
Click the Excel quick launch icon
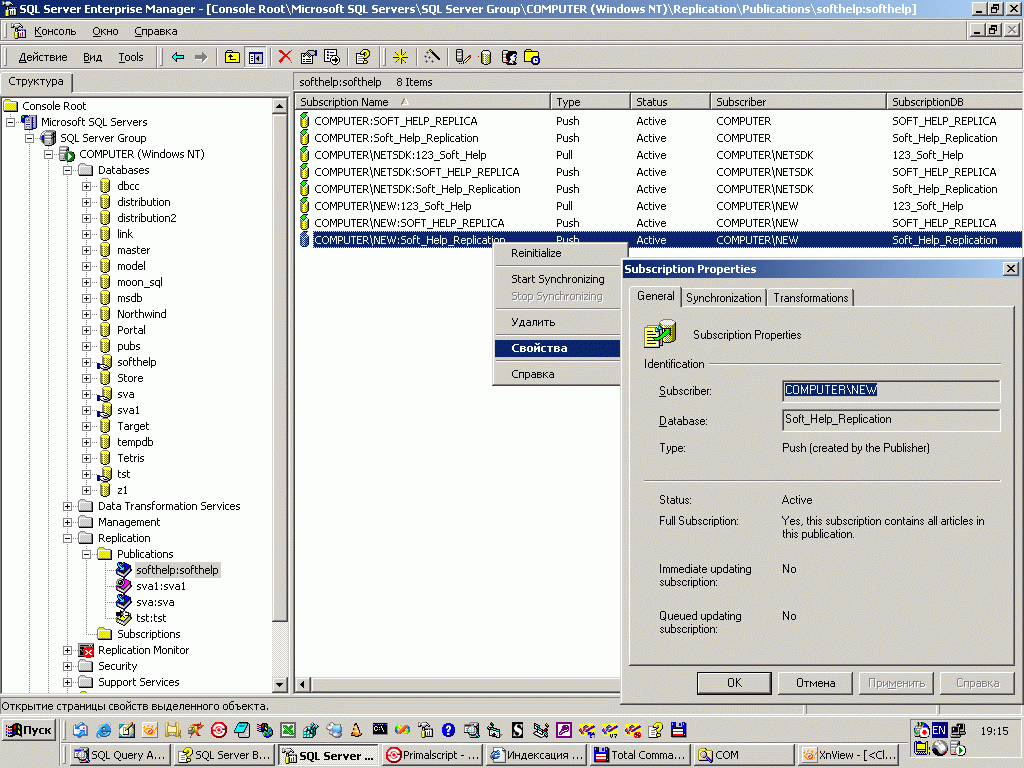pyautogui.click(x=287, y=730)
